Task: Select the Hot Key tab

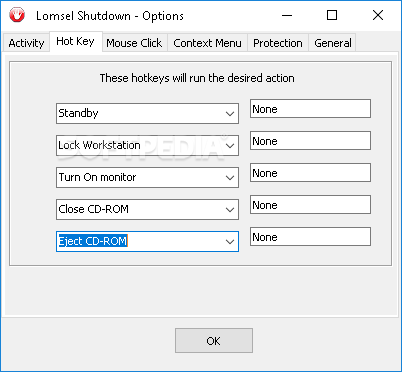Action: [75, 41]
